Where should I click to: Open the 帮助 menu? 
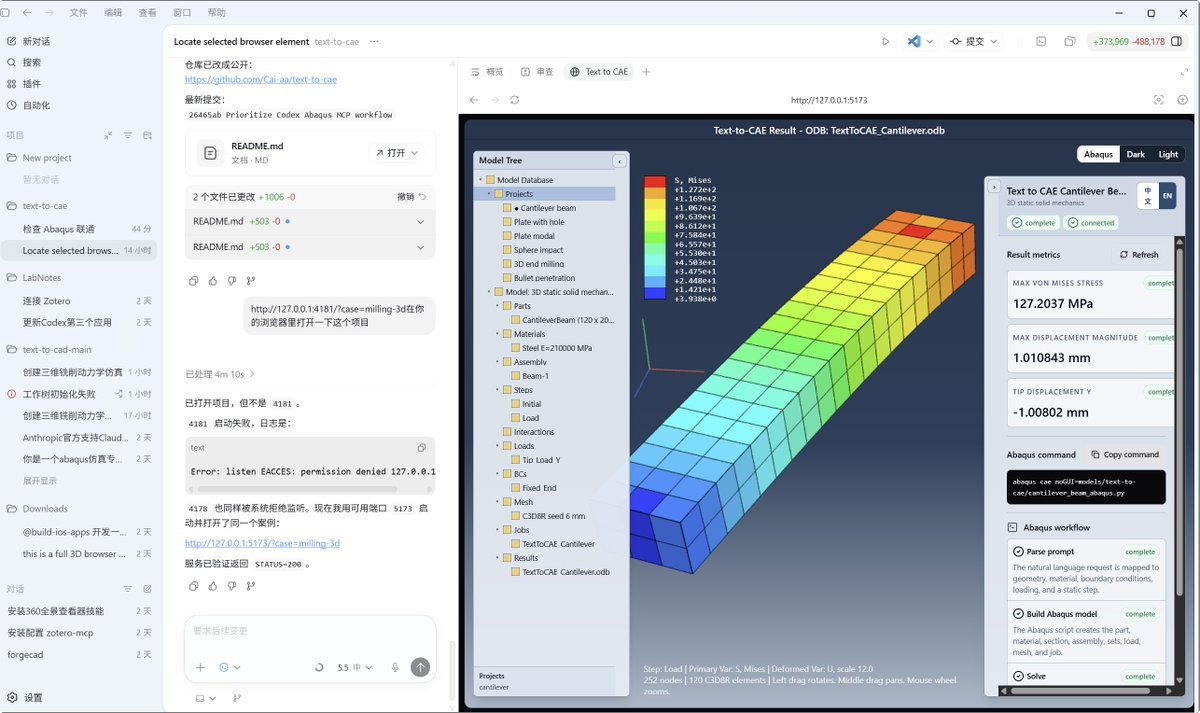click(216, 13)
